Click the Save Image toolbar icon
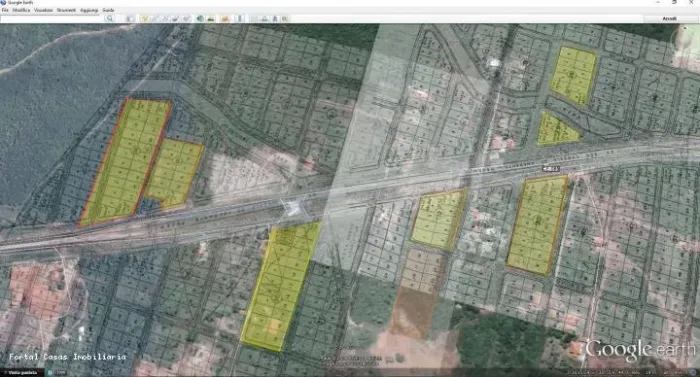The height and width of the screenshot is (377, 700). 275,18
